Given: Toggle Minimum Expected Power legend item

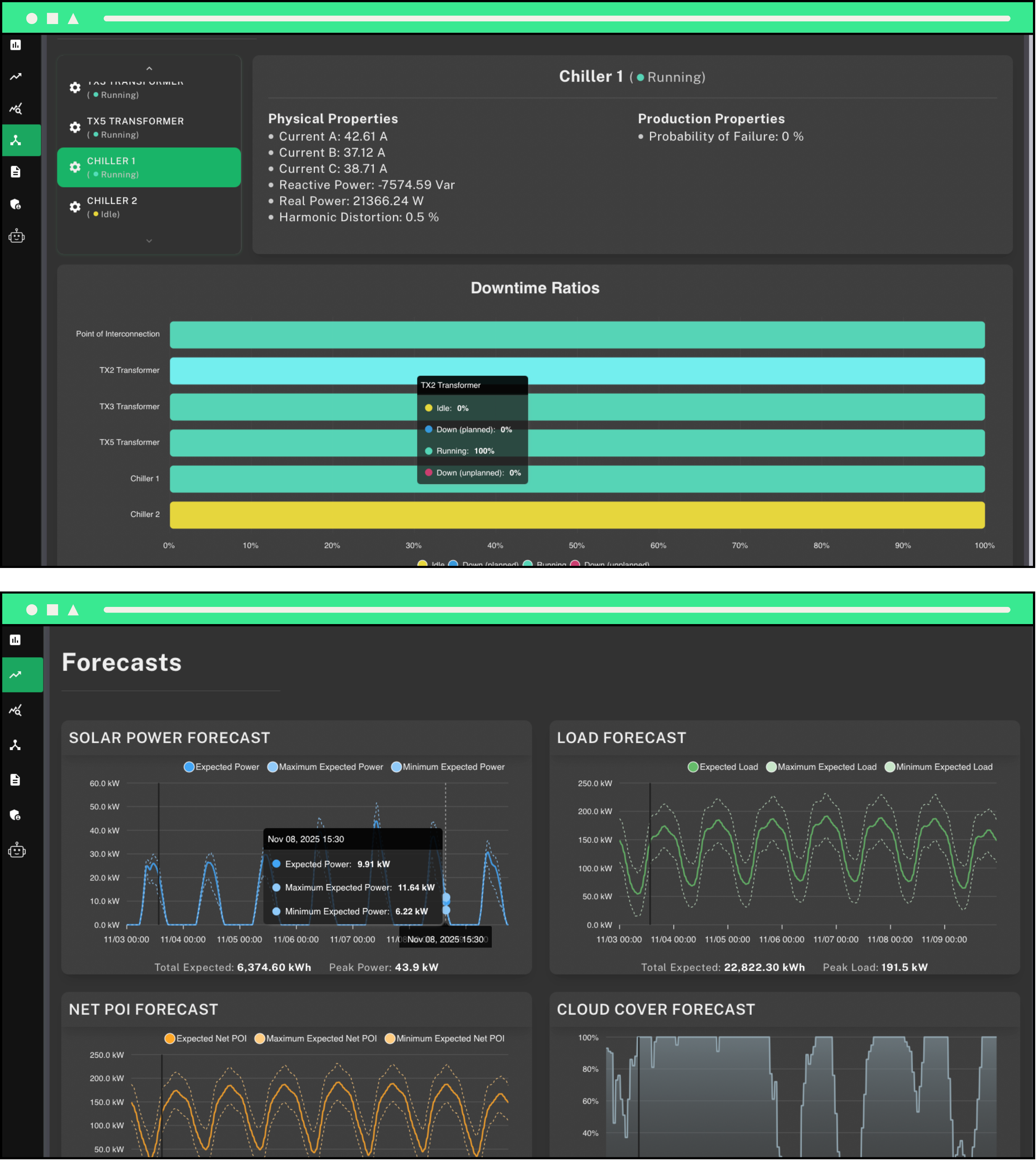Looking at the screenshot, I should click(x=448, y=767).
